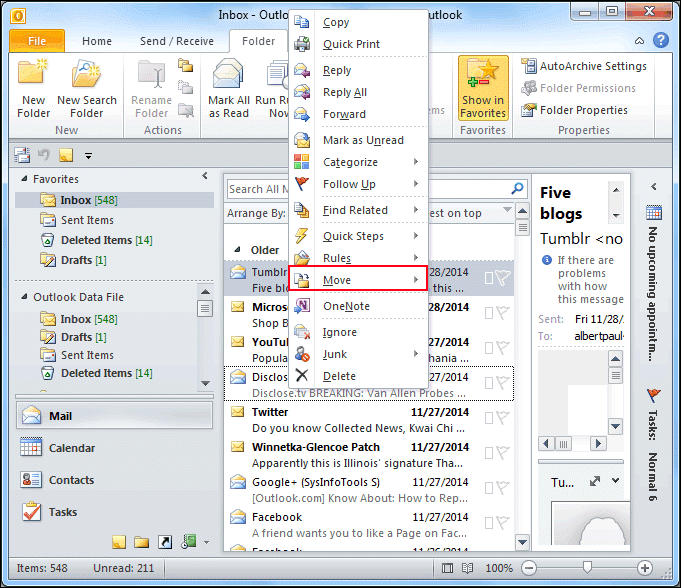The image size is (681, 588).
Task: Open the Calendar navigation pane
Action: pos(115,448)
